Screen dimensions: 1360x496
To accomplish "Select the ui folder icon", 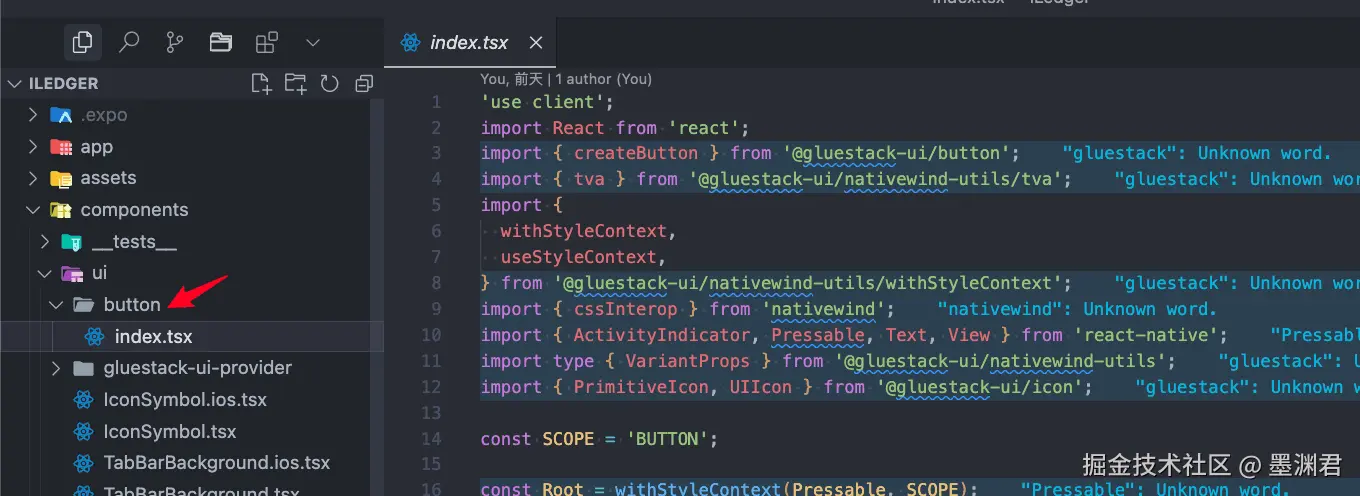I will click(72, 273).
